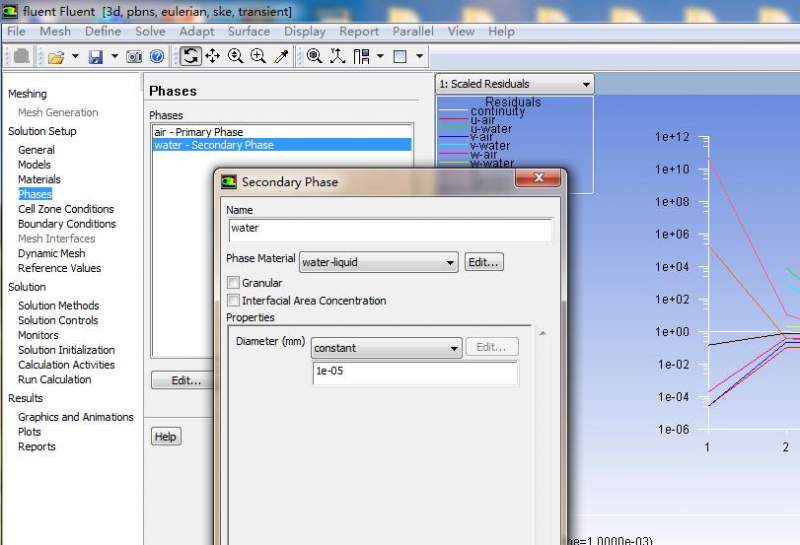Select water - Secondary Phase in list
The image size is (800, 545).
pyautogui.click(x=282, y=145)
